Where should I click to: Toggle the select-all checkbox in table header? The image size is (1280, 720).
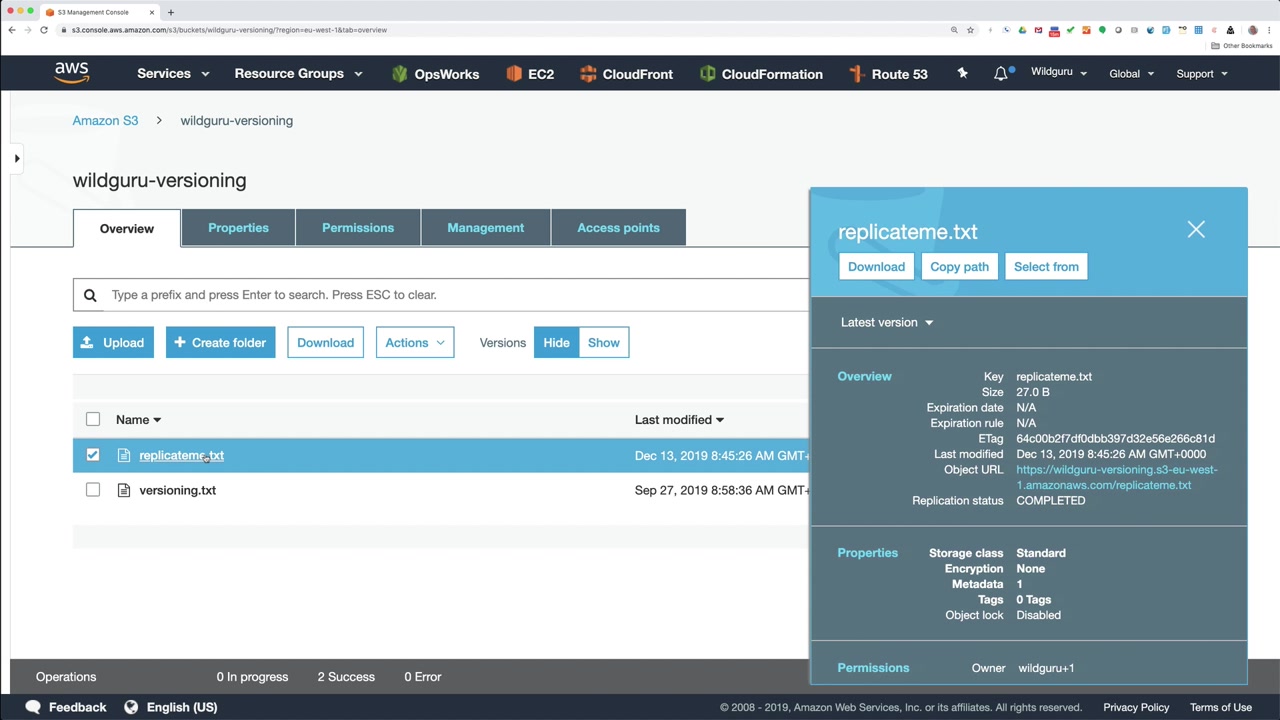pos(93,420)
